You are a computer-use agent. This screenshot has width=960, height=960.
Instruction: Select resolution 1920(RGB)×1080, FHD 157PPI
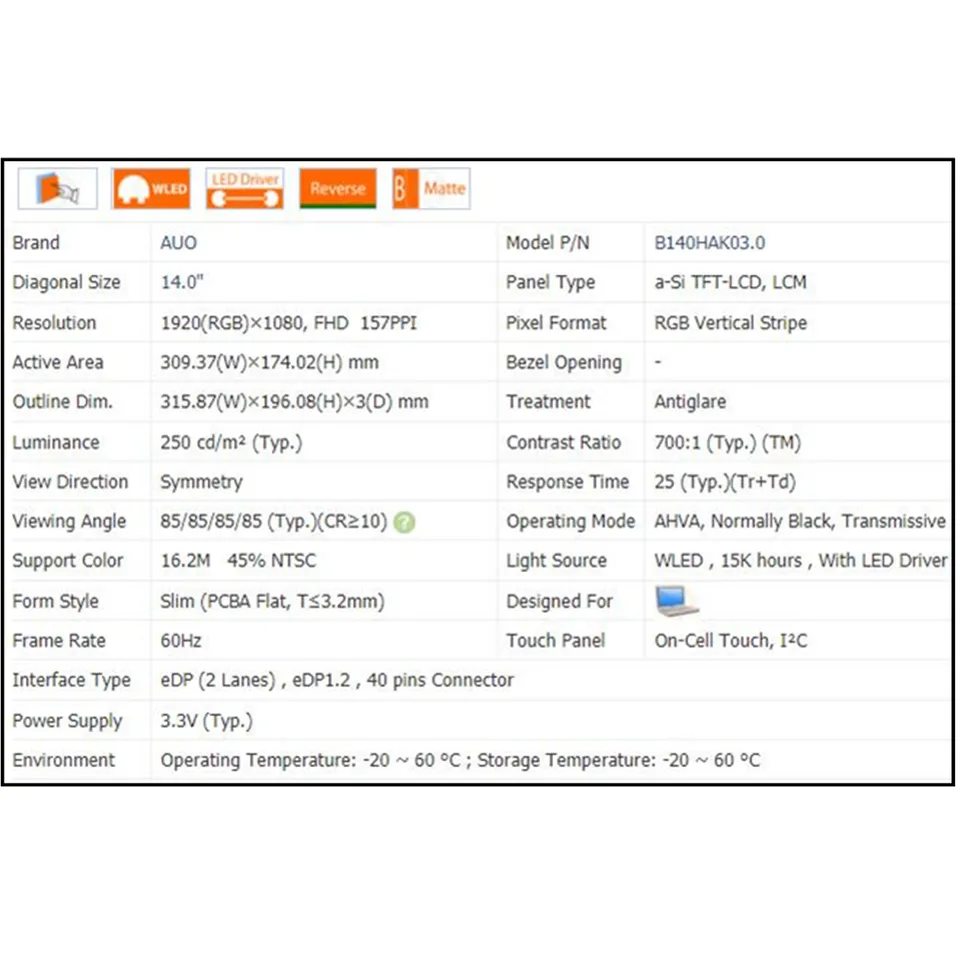coord(288,323)
